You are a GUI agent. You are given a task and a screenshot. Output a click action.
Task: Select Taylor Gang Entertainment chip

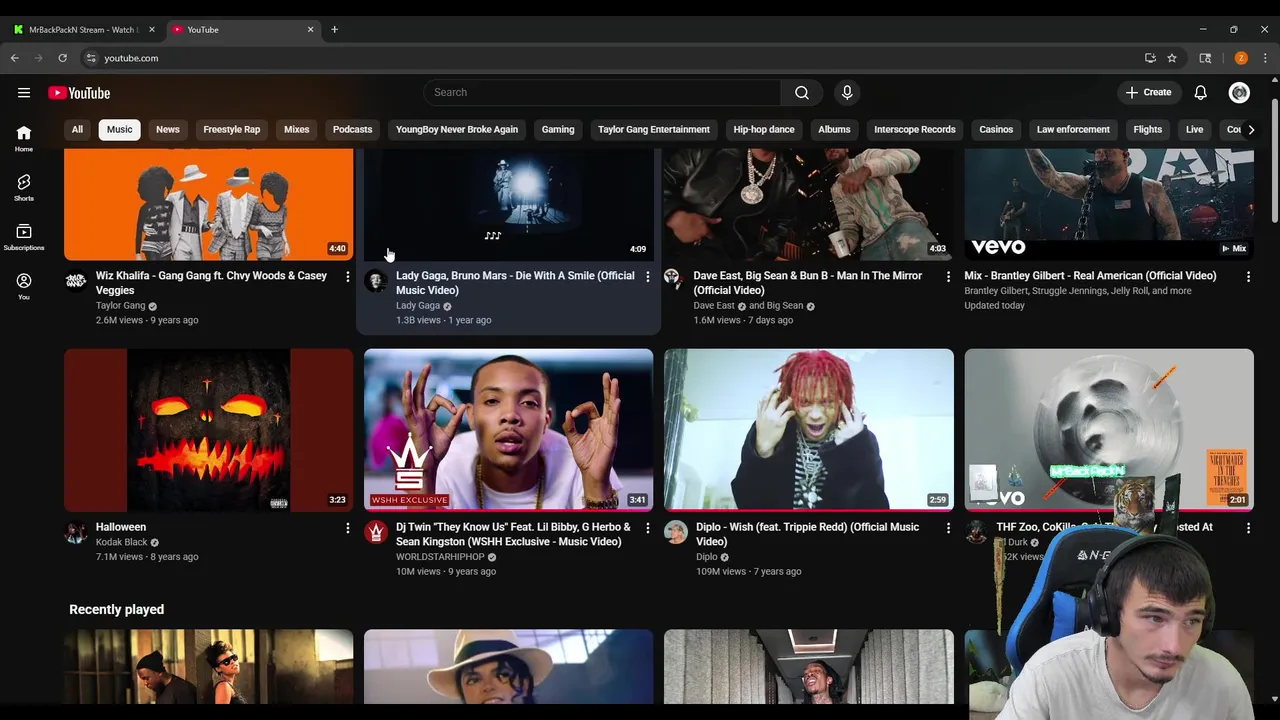[654, 129]
